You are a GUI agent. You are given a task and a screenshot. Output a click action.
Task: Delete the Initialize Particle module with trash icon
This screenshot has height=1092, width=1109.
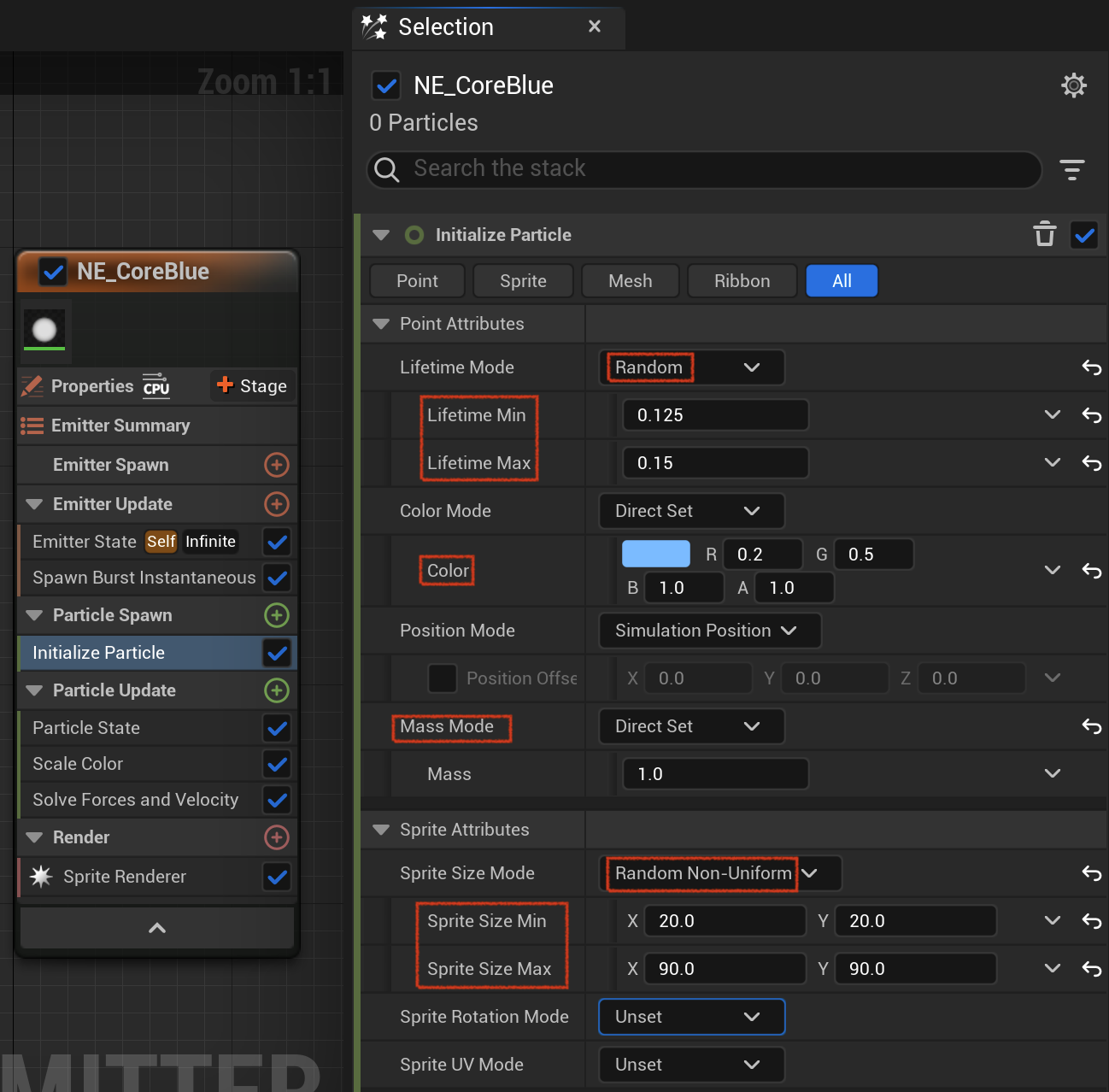pos(1044,234)
